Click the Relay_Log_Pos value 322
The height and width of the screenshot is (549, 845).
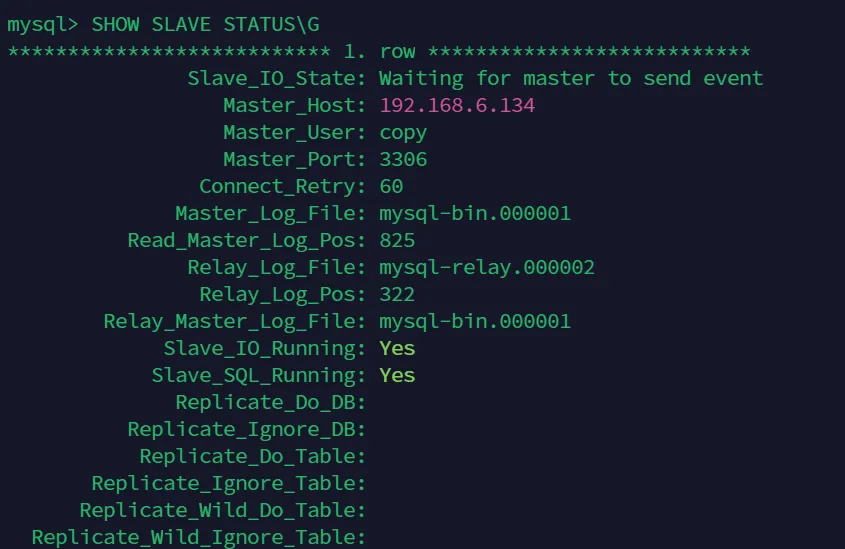pyautogui.click(x=397, y=294)
